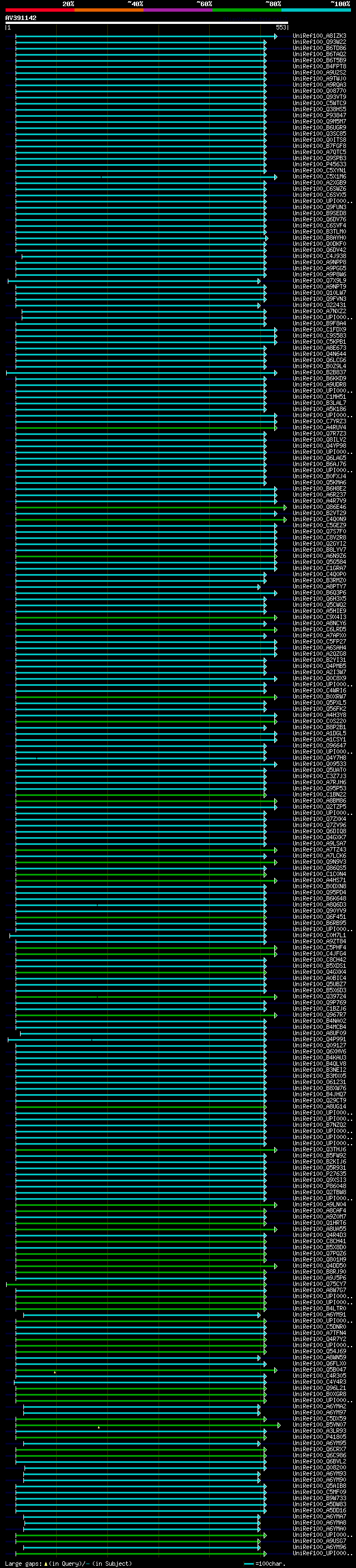The image size is (356, 1568).
Task: Click the green ~80% legend segment
Action: coord(246,10)
